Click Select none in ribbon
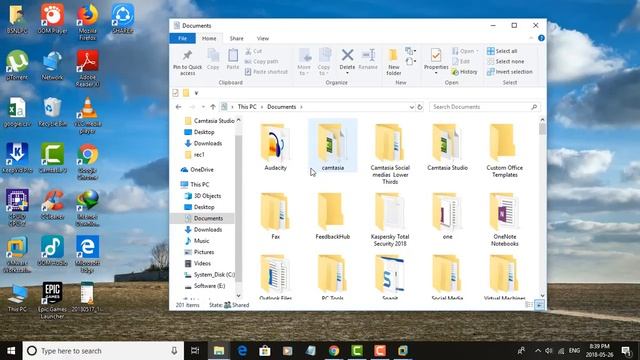This screenshot has height=360, width=640. pyautogui.click(x=505, y=62)
